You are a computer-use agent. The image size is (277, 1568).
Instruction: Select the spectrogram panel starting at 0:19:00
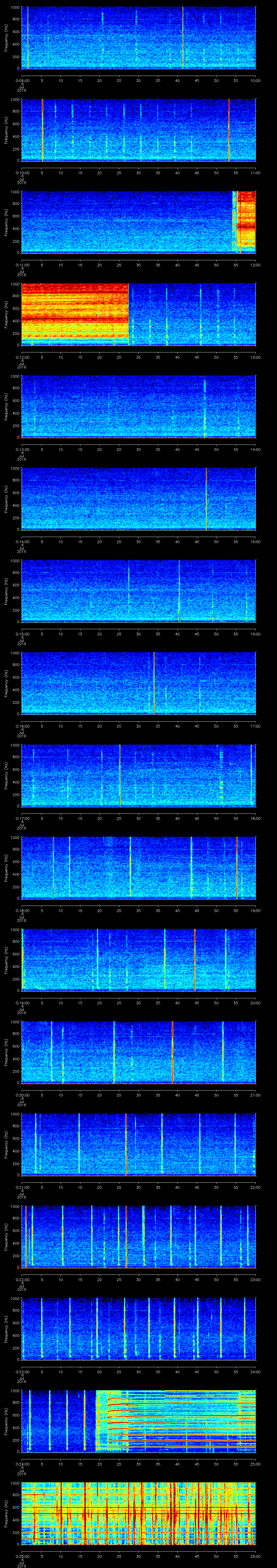pos(139,960)
